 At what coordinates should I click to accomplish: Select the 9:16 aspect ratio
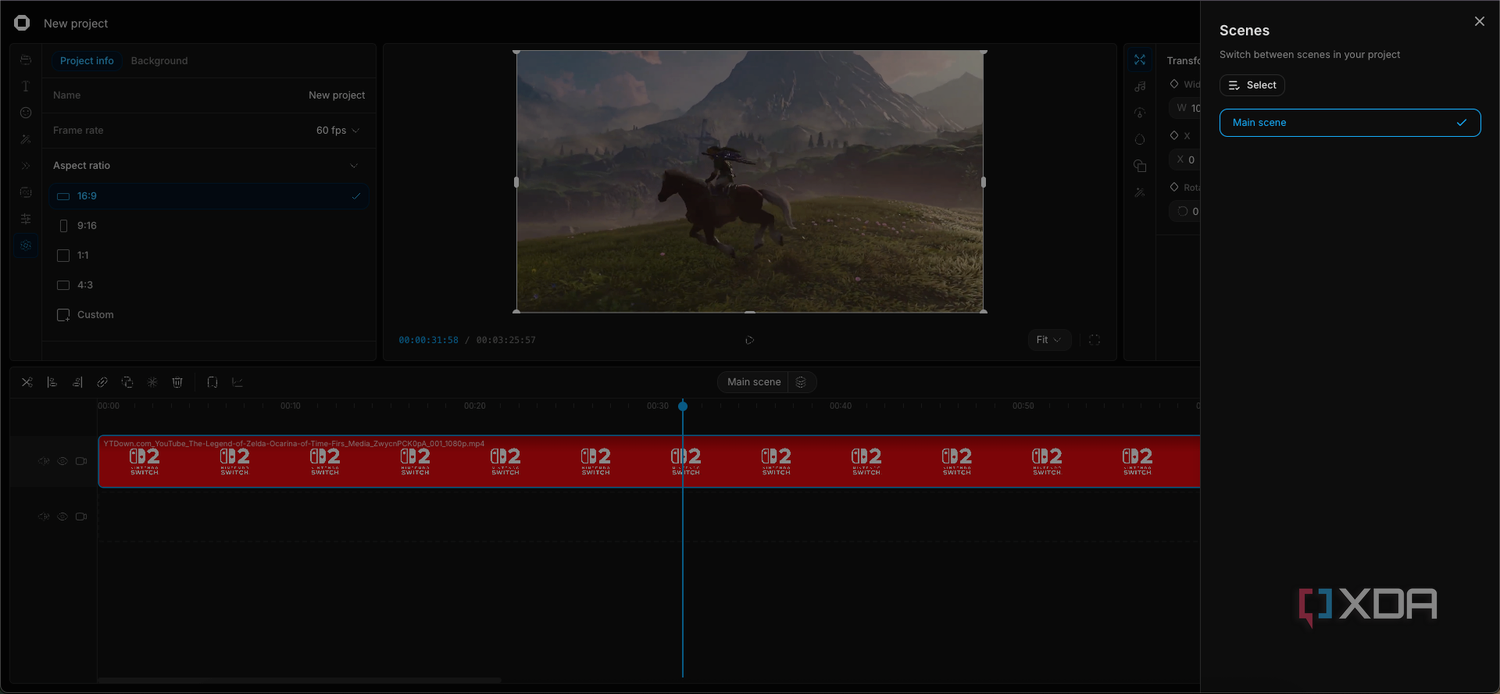(209, 226)
